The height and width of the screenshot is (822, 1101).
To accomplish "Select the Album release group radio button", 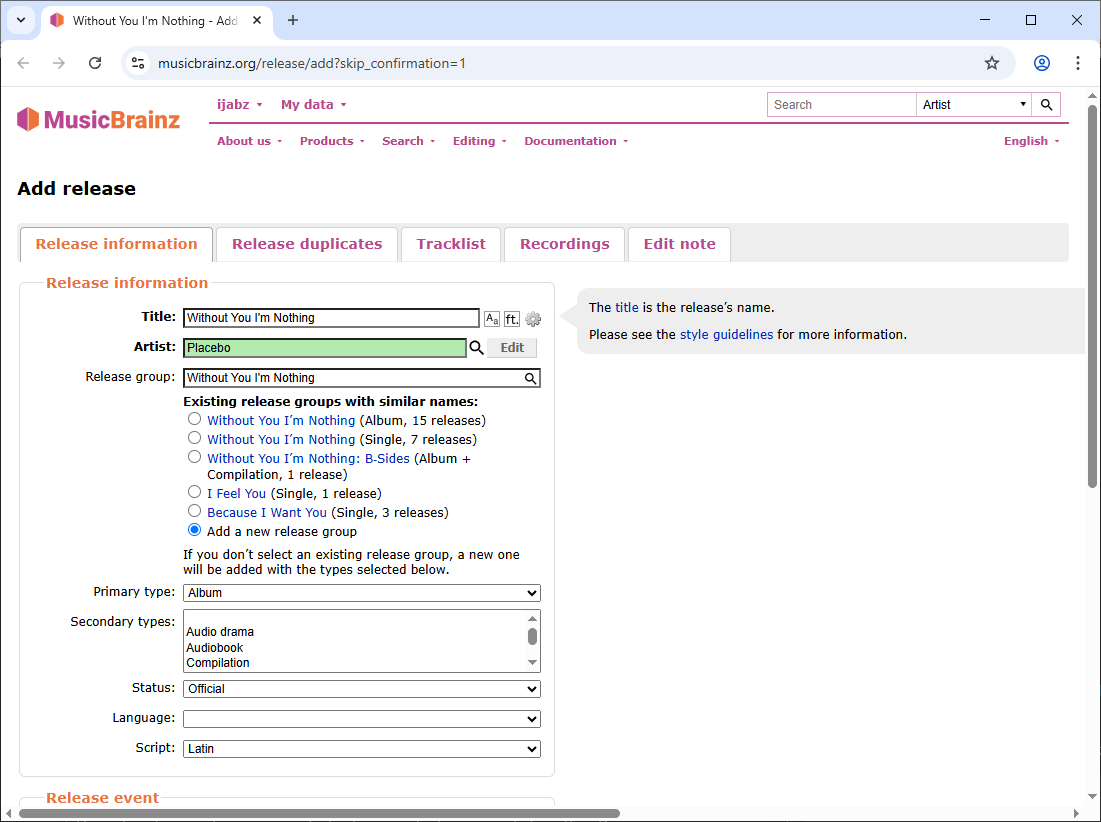I will [195, 419].
